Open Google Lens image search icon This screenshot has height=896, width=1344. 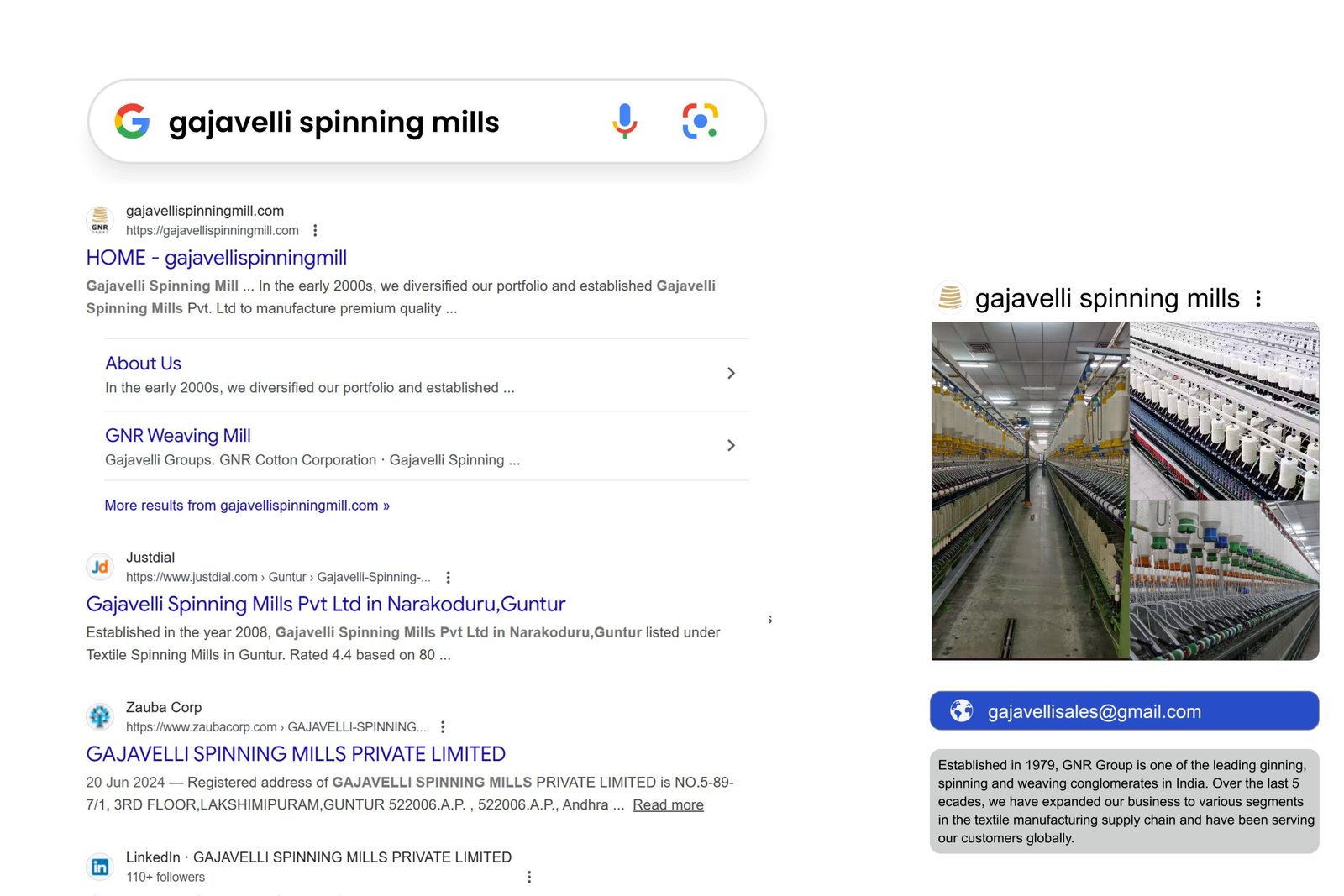tap(700, 121)
